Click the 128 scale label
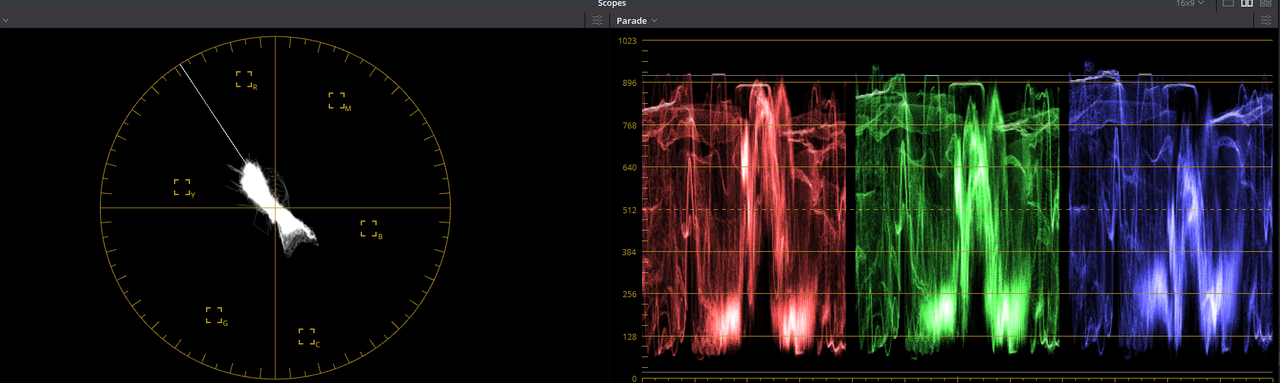1280x383 pixels. pyautogui.click(x=629, y=337)
